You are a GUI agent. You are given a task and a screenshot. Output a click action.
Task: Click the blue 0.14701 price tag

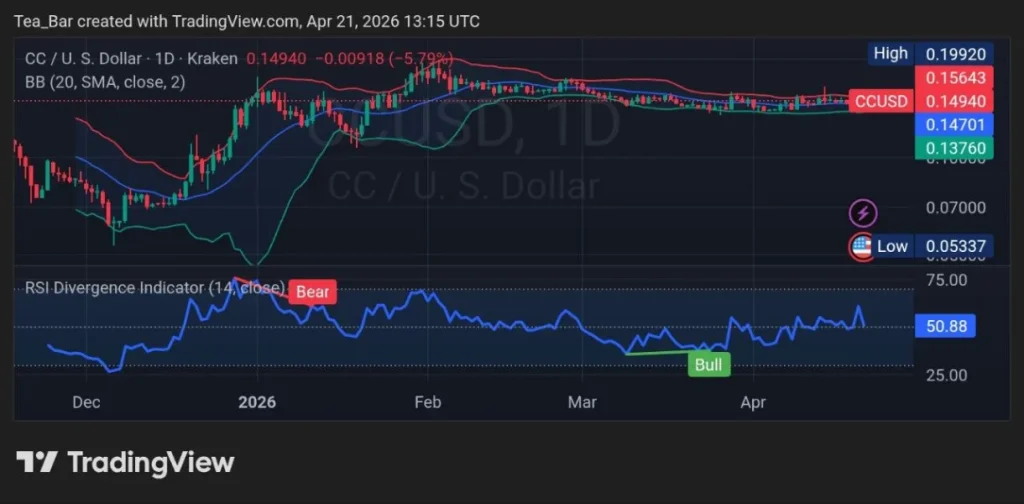click(943, 125)
